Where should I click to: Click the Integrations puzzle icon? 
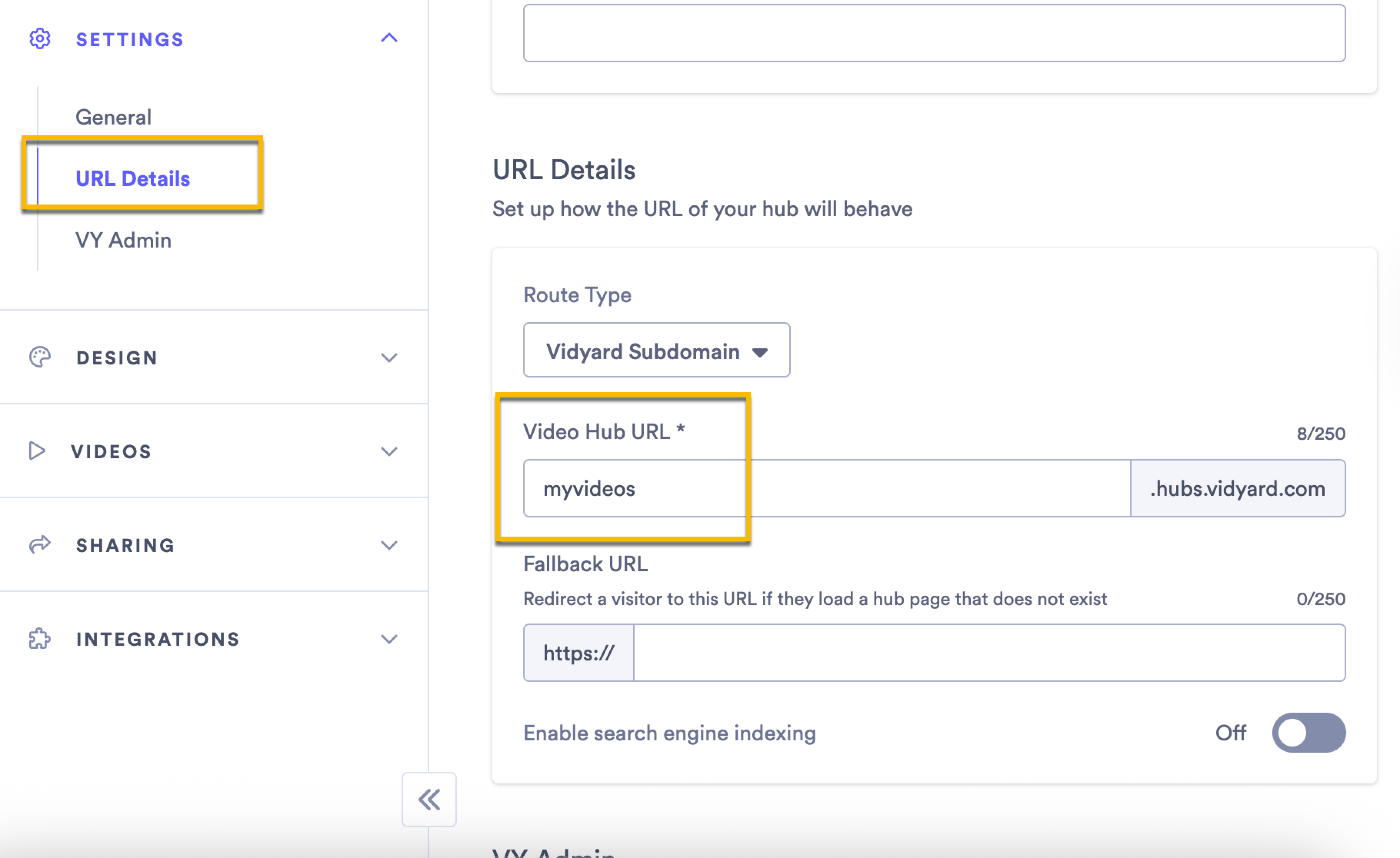[38, 639]
